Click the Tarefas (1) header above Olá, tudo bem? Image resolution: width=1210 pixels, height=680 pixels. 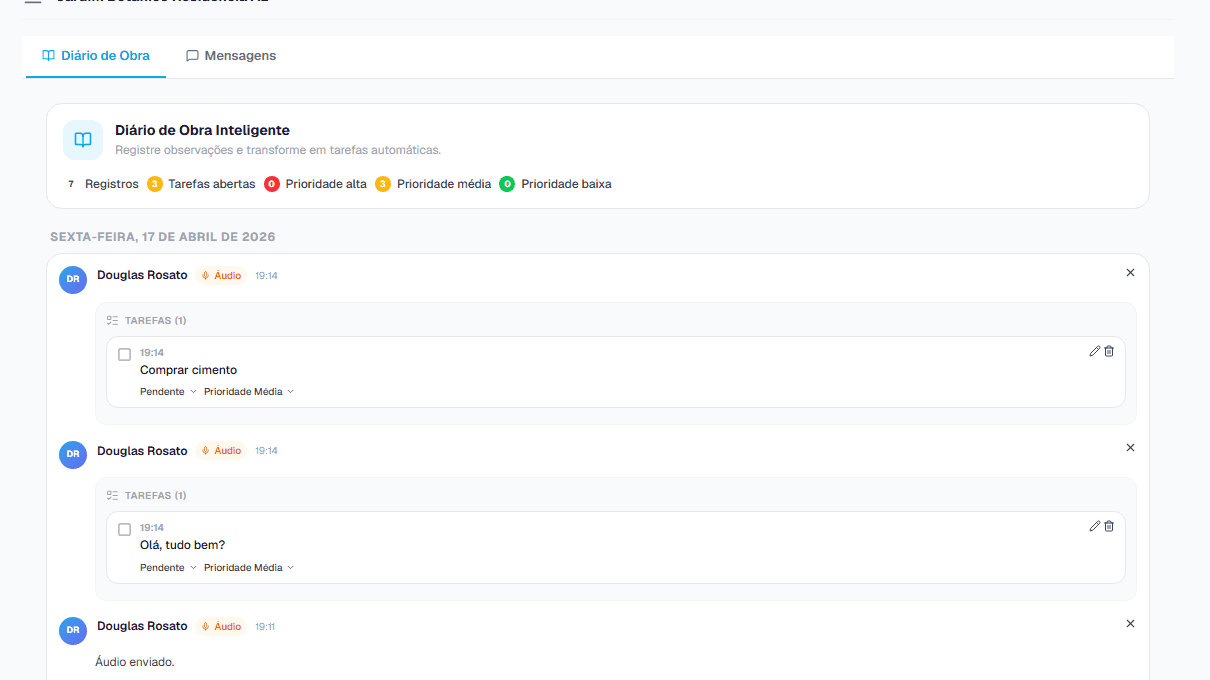pos(146,495)
